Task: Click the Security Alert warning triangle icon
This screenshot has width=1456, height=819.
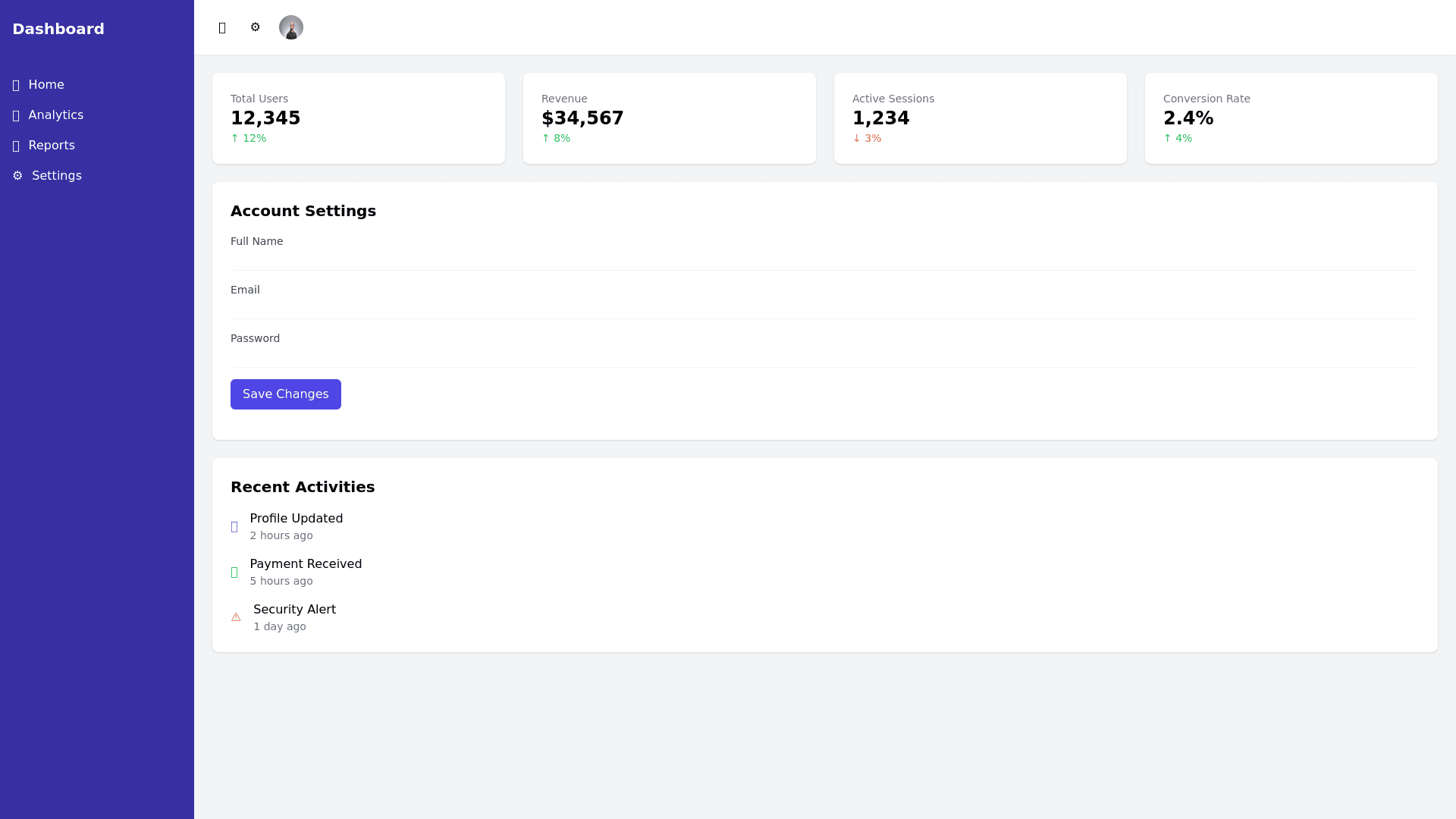Action: click(236, 617)
